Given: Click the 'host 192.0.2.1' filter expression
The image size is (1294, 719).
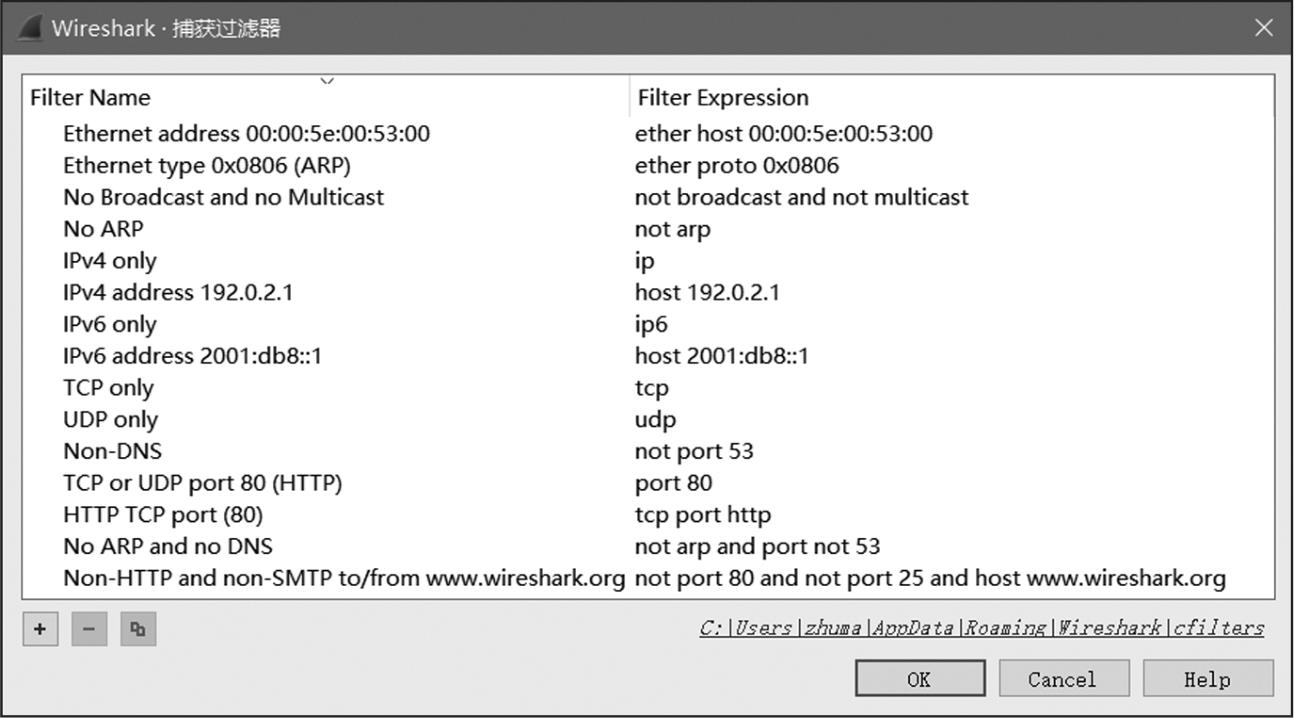Looking at the screenshot, I should (x=707, y=293).
